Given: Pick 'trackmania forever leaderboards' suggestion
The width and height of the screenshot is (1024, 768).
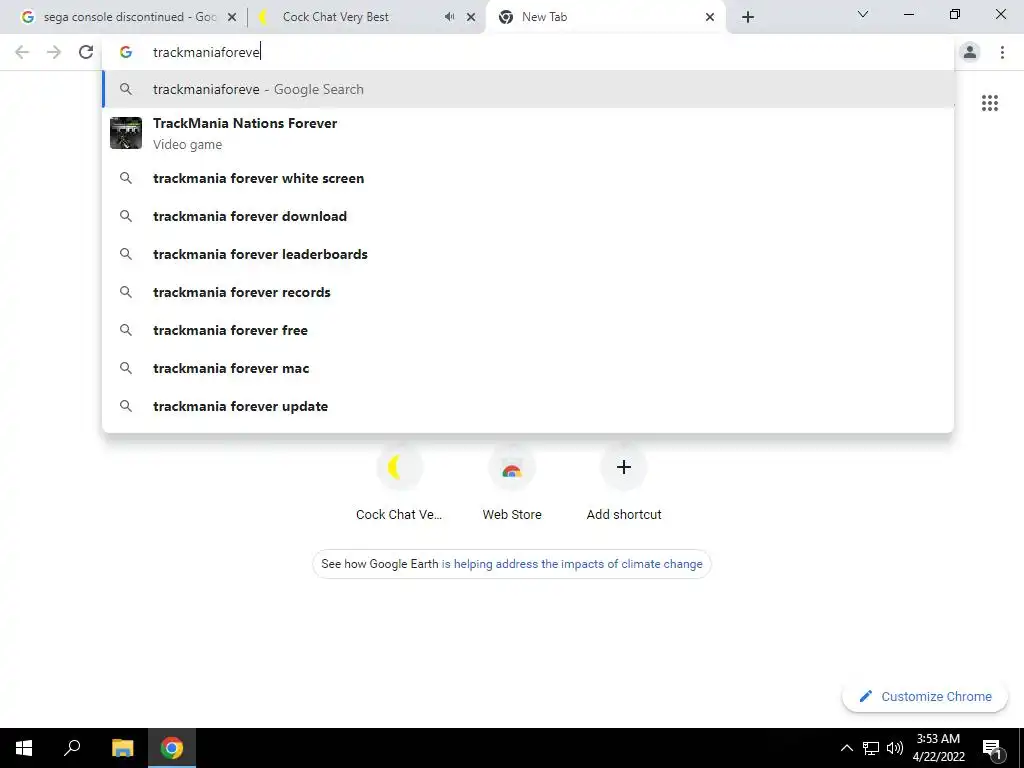Looking at the screenshot, I should 528,254.
